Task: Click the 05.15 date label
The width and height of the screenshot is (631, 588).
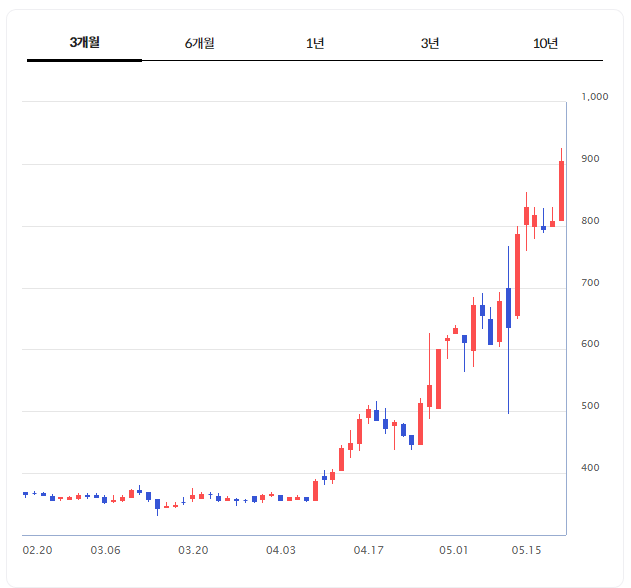Action: click(x=526, y=550)
